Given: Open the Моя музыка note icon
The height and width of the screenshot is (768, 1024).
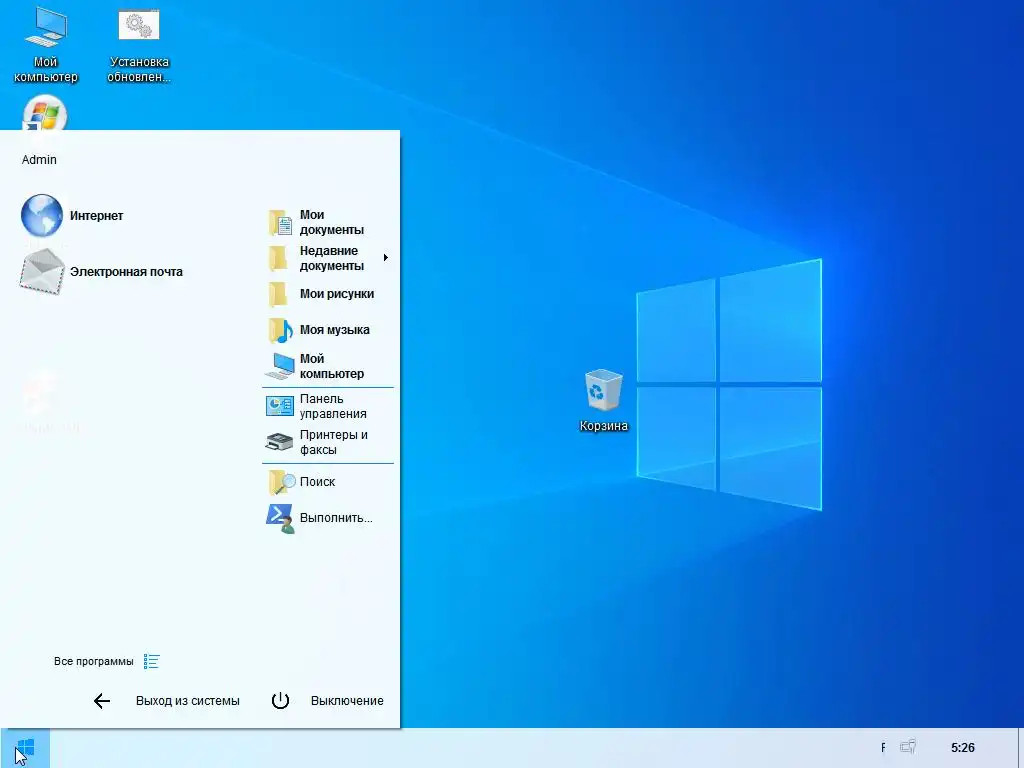Looking at the screenshot, I should (x=280, y=330).
